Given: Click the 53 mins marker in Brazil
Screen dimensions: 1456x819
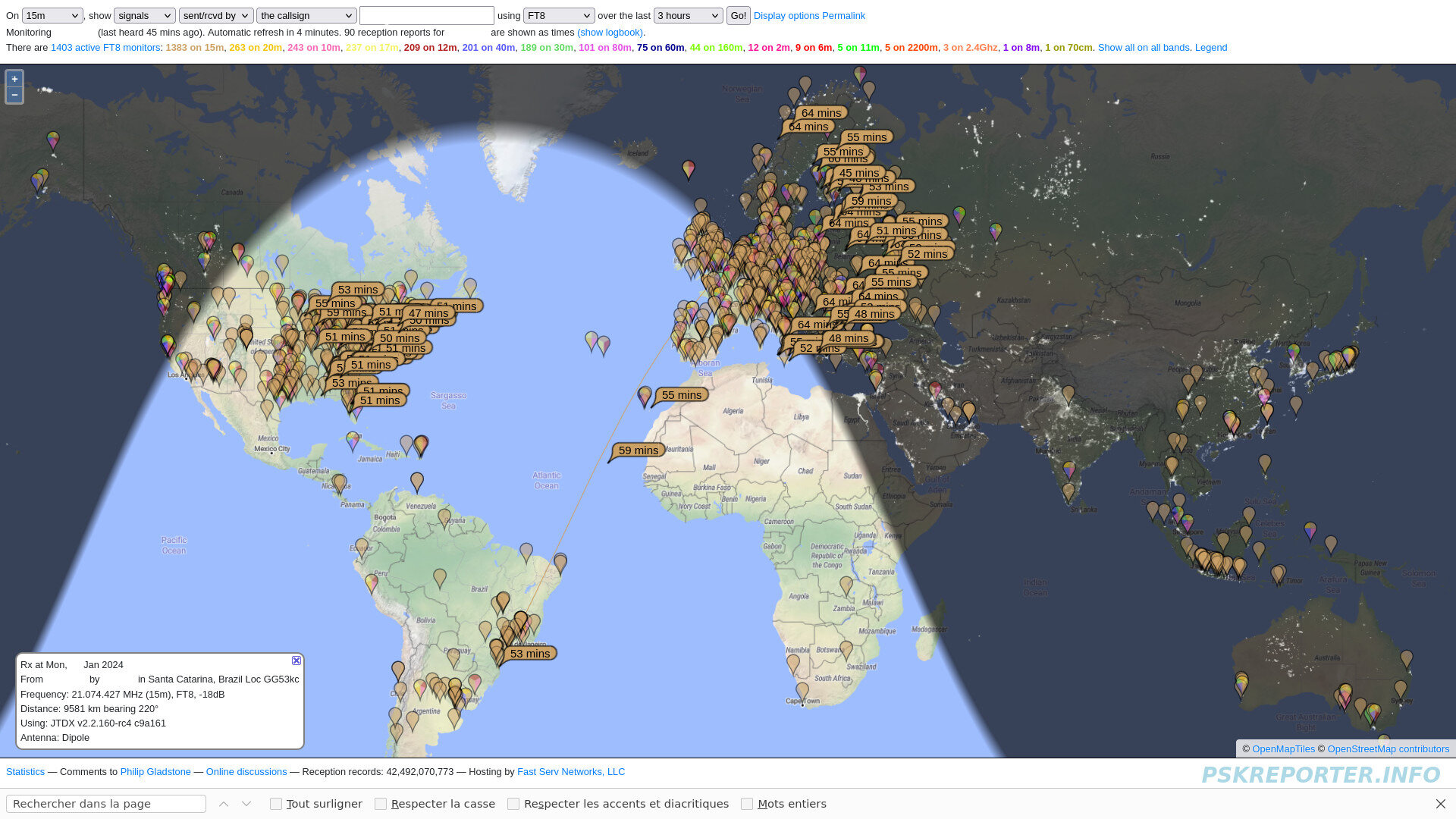Looking at the screenshot, I should coord(529,654).
